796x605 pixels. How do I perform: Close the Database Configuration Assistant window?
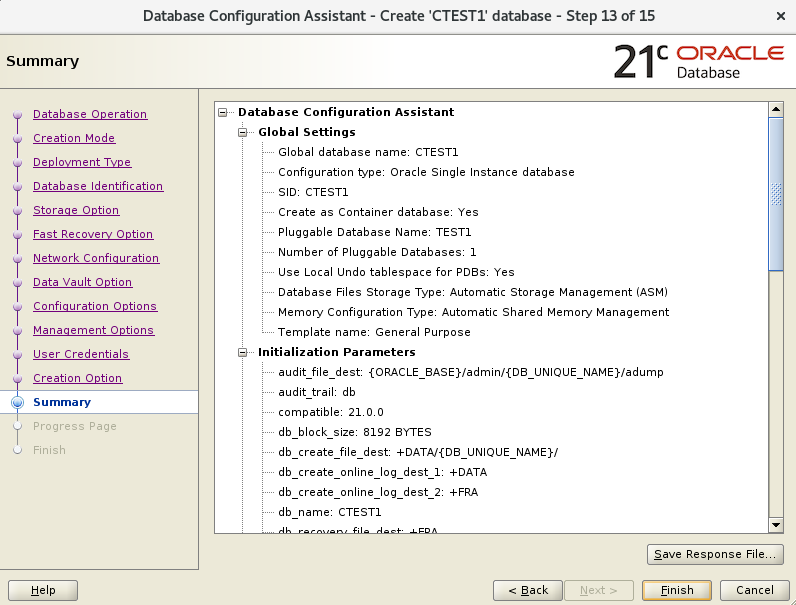(x=781, y=16)
